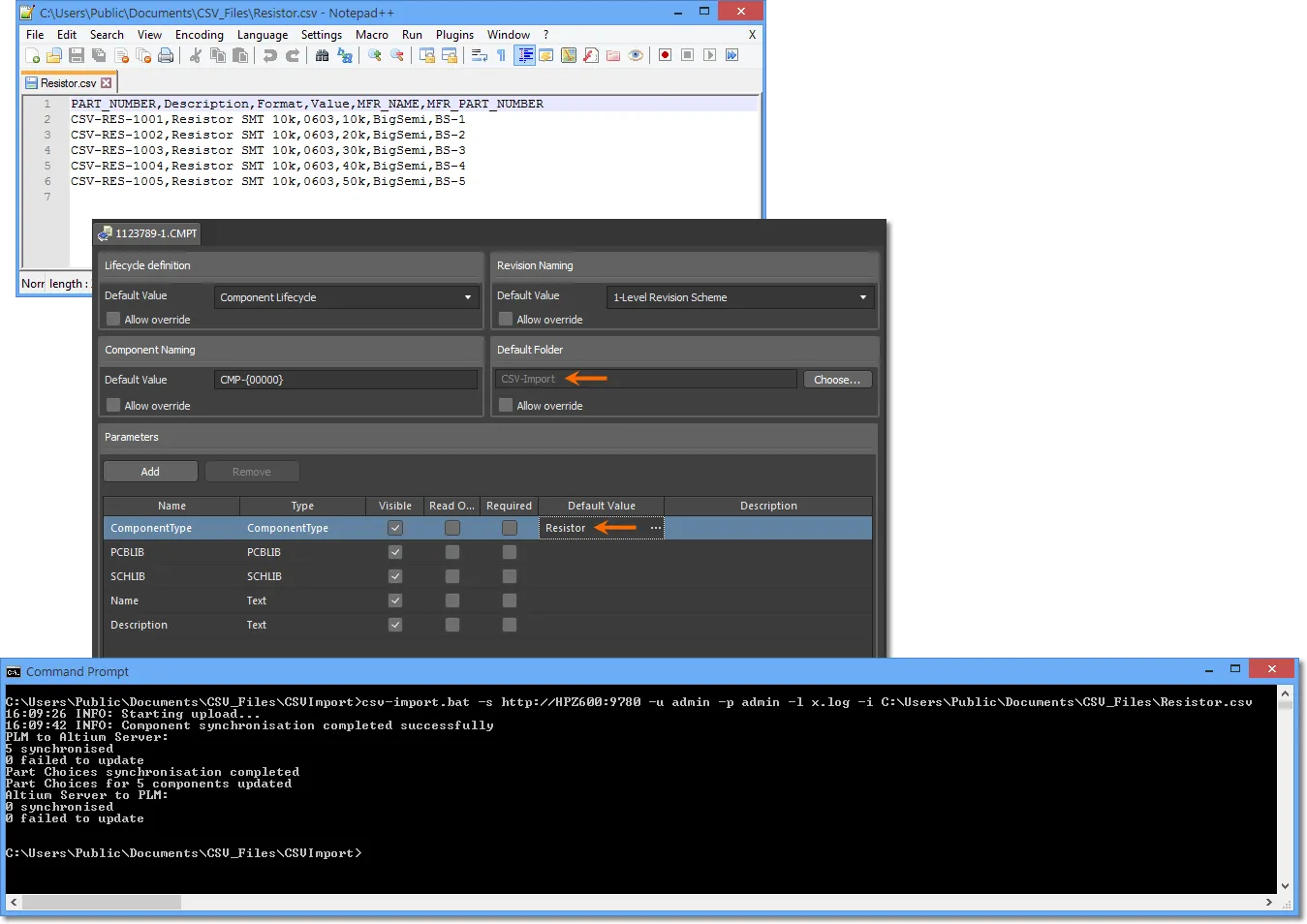Open Find with the binoculars icon
Screen dimensions: 1307x924
click(x=322, y=55)
